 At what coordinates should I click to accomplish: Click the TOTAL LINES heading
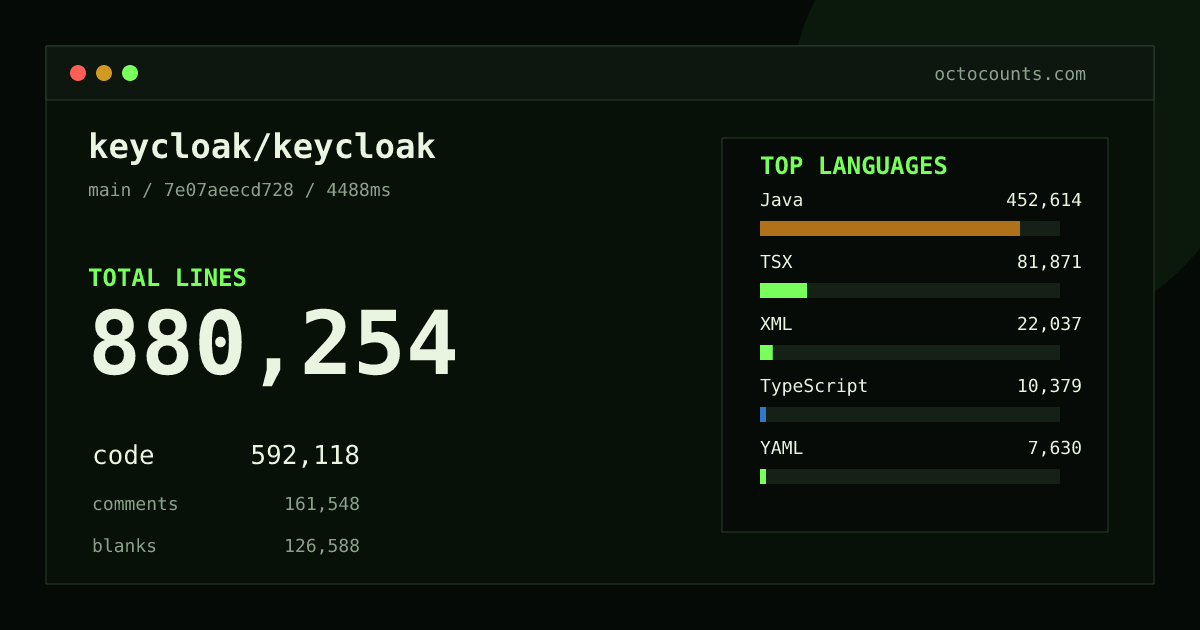pos(167,278)
